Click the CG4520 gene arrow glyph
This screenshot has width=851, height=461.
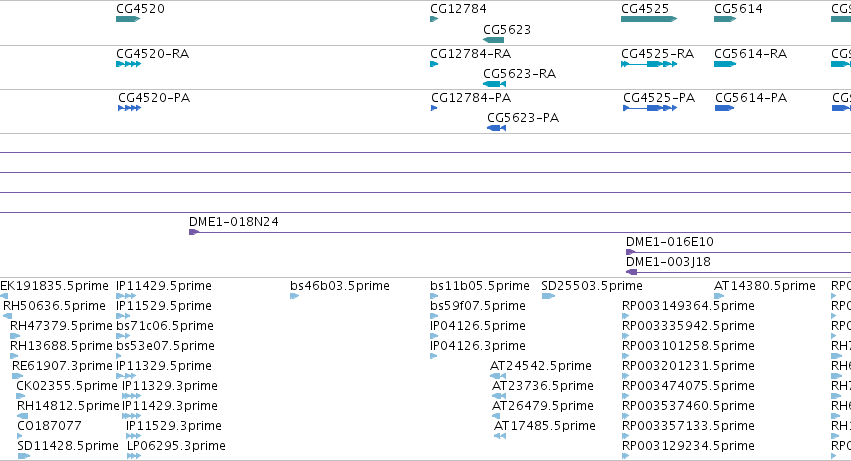pos(128,19)
